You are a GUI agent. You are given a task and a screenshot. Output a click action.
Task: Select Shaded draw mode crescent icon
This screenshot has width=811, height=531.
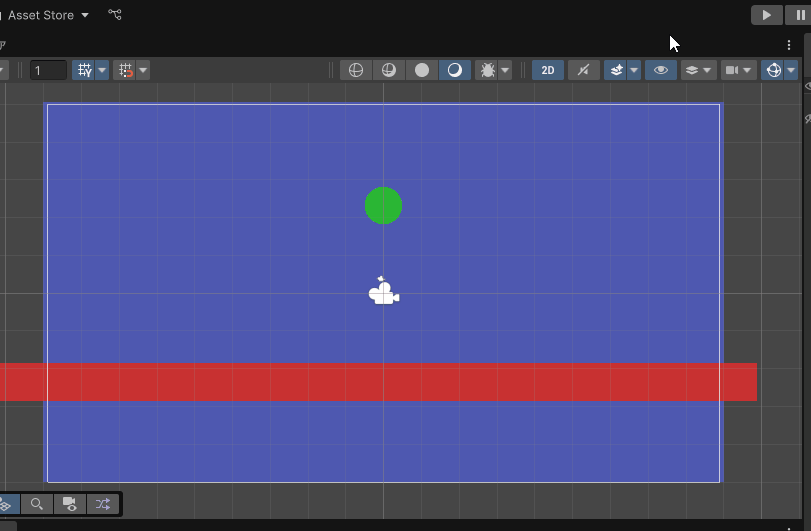[x=455, y=70]
